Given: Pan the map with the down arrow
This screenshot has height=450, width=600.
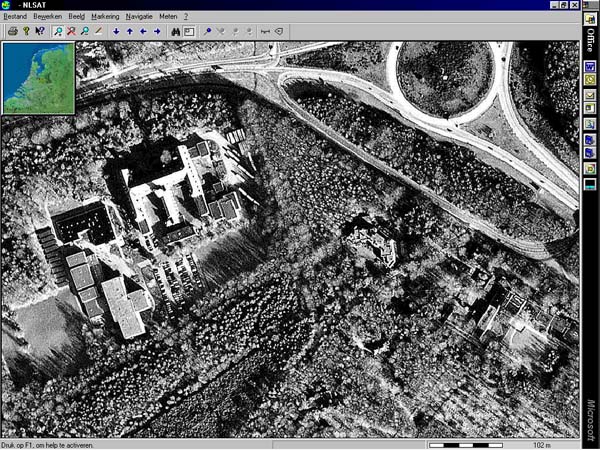Looking at the screenshot, I should (x=116, y=31).
